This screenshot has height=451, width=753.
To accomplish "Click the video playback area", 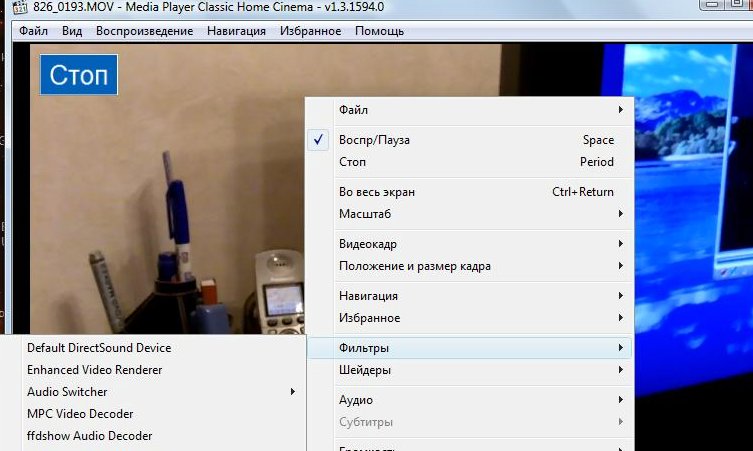I will [168, 187].
